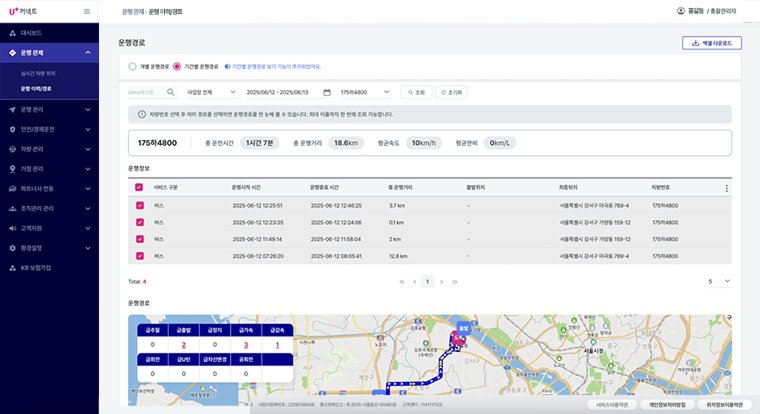Viewport: 760px width, 414px height.
Task: Click the 10km/h average speed badge
Action: [x=424, y=143]
